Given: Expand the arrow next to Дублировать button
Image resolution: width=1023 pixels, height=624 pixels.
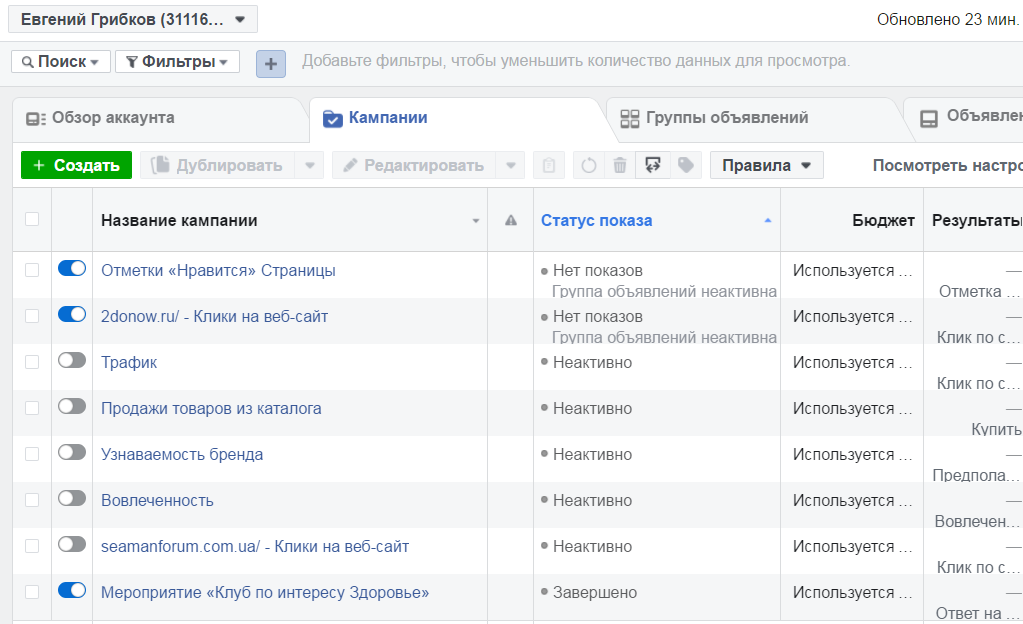Looking at the screenshot, I should click(310, 165).
